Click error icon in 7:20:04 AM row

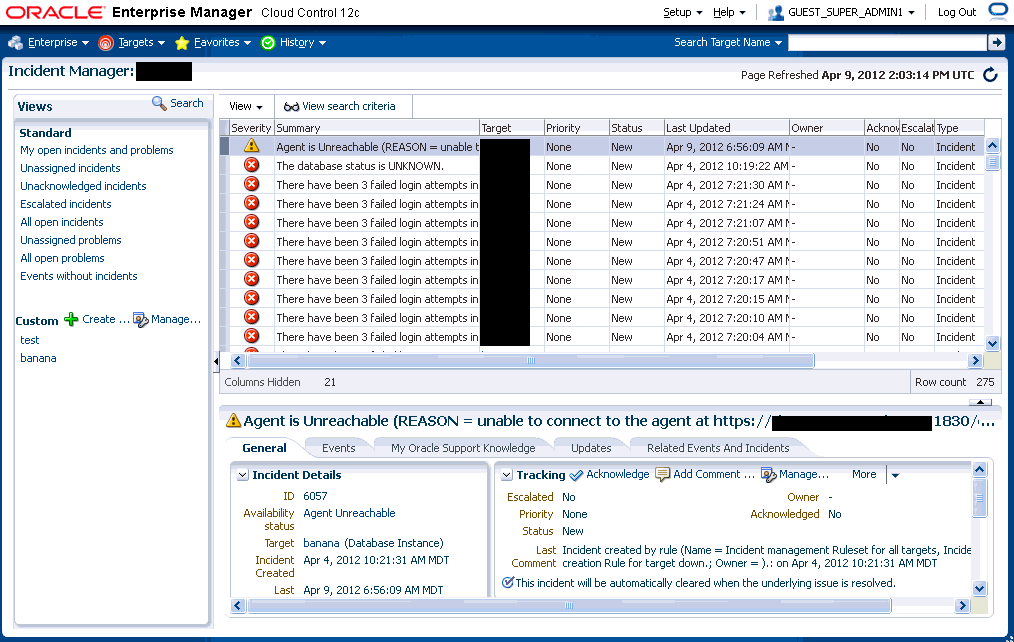click(x=252, y=336)
